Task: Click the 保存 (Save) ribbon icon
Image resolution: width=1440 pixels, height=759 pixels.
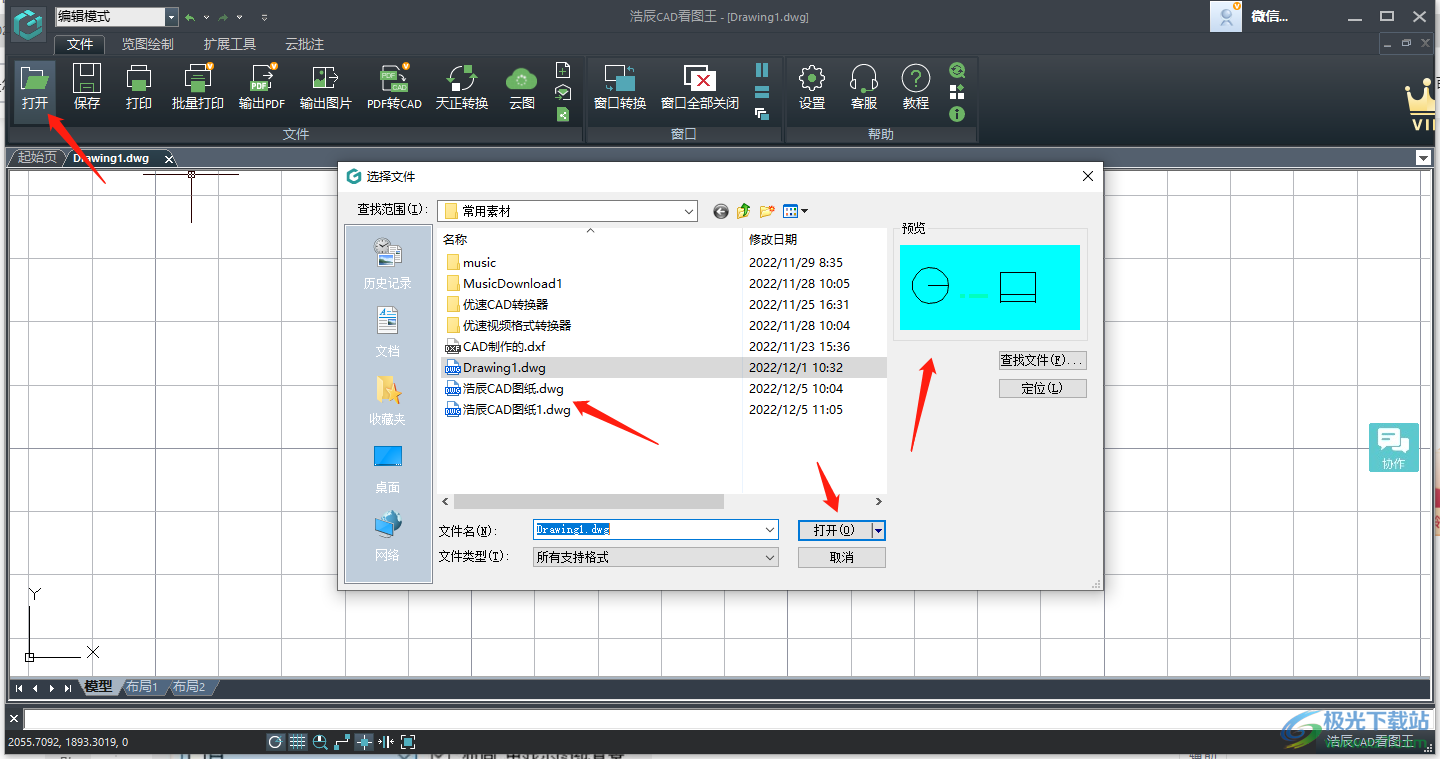Action: tap(87, 87)
